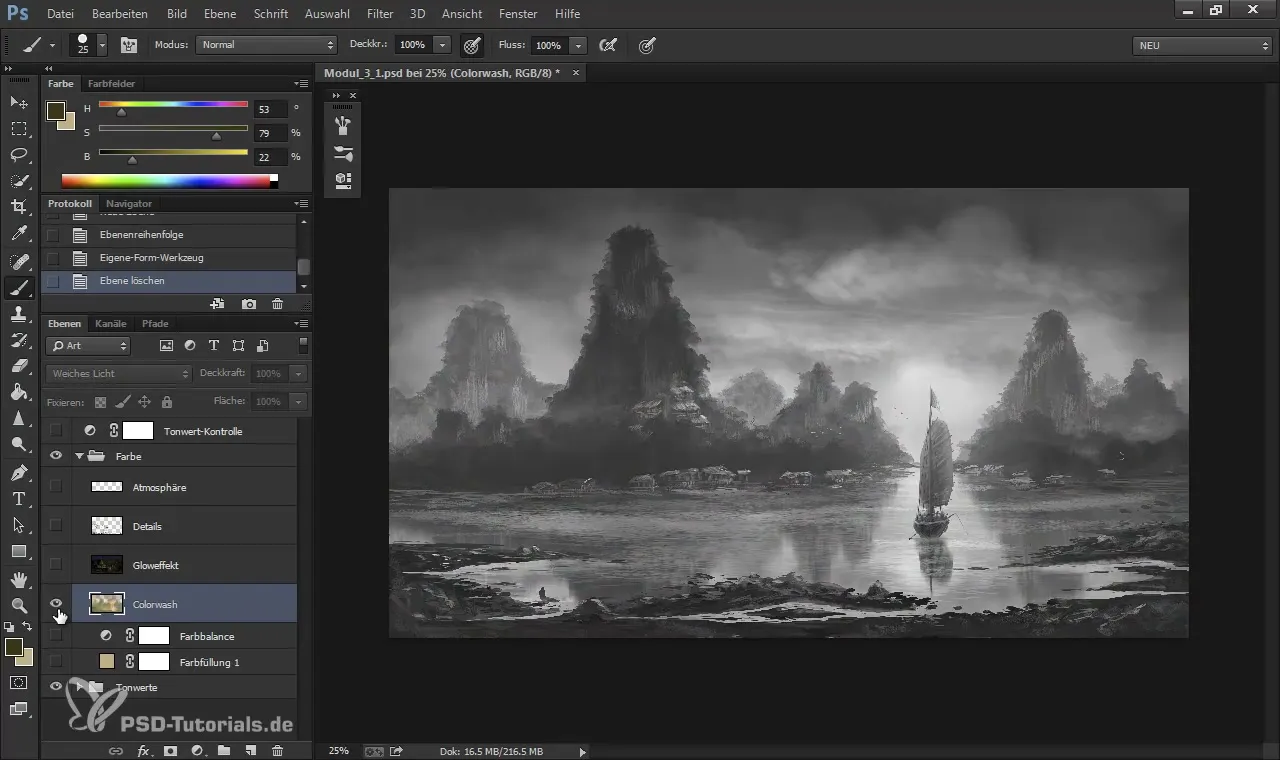Screen dimensions: 1280x760
Task: Select the Path Selection tool
Action: 19,525
